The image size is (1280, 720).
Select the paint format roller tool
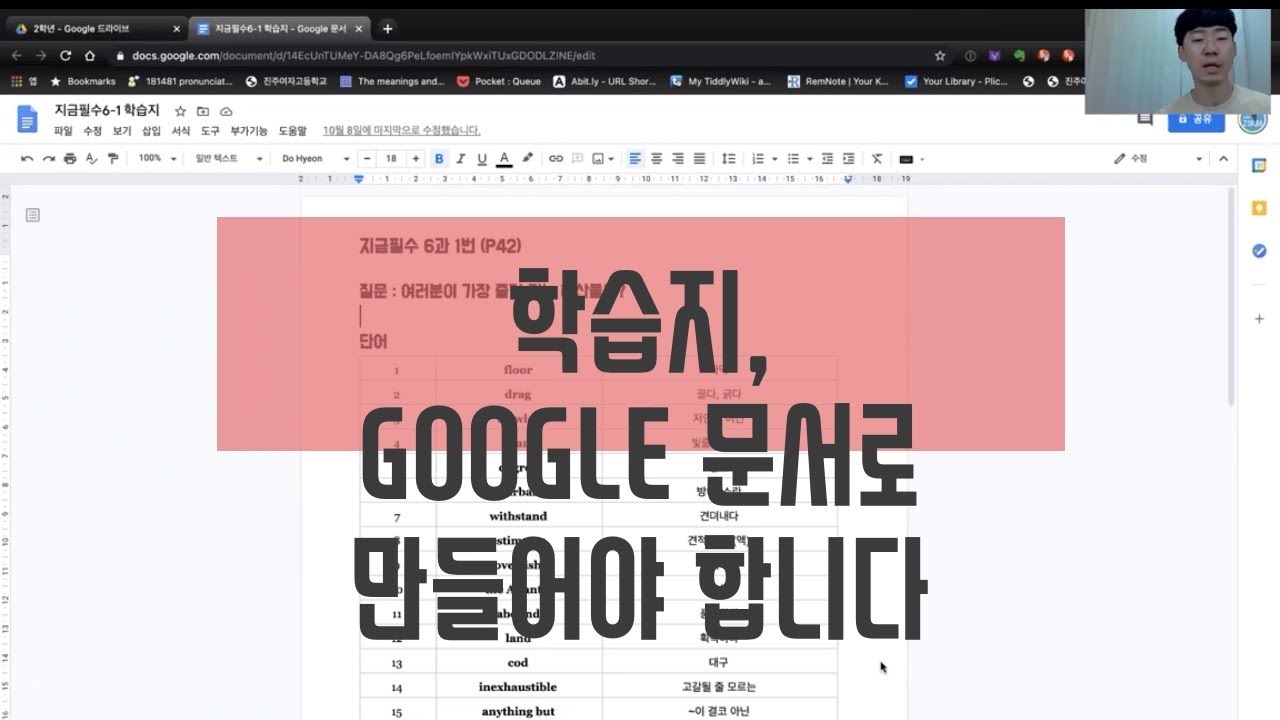113,158
